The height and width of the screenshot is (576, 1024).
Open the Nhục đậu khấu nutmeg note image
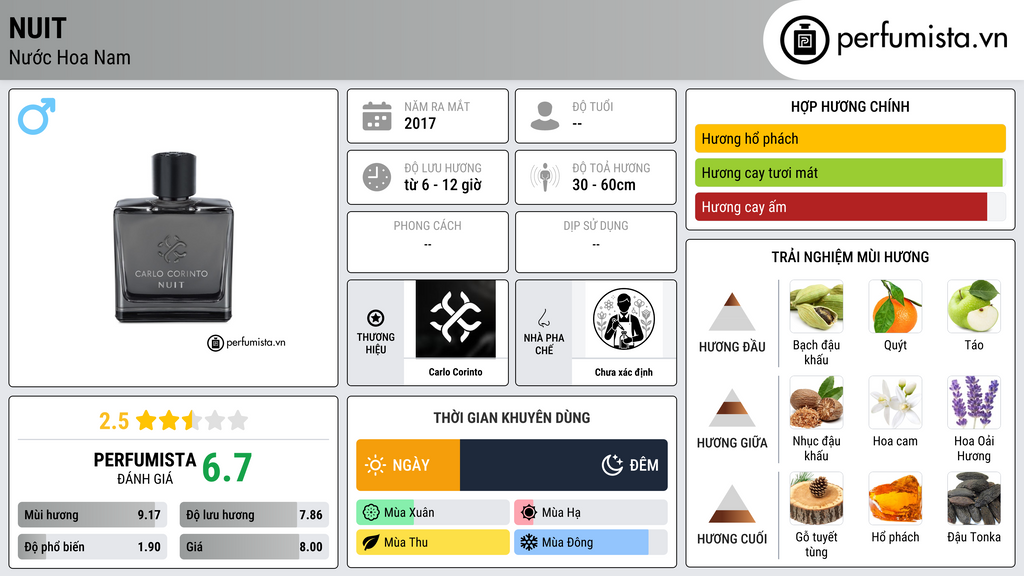(816, 402)
